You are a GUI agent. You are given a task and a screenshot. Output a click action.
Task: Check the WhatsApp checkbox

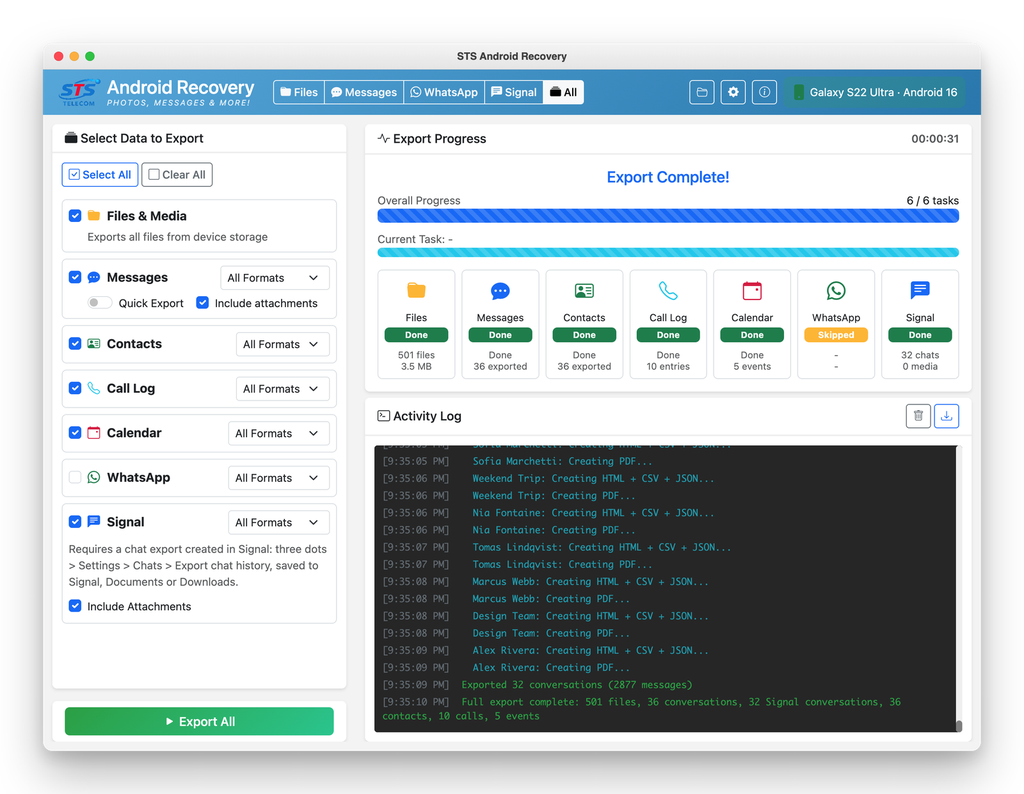75,477
